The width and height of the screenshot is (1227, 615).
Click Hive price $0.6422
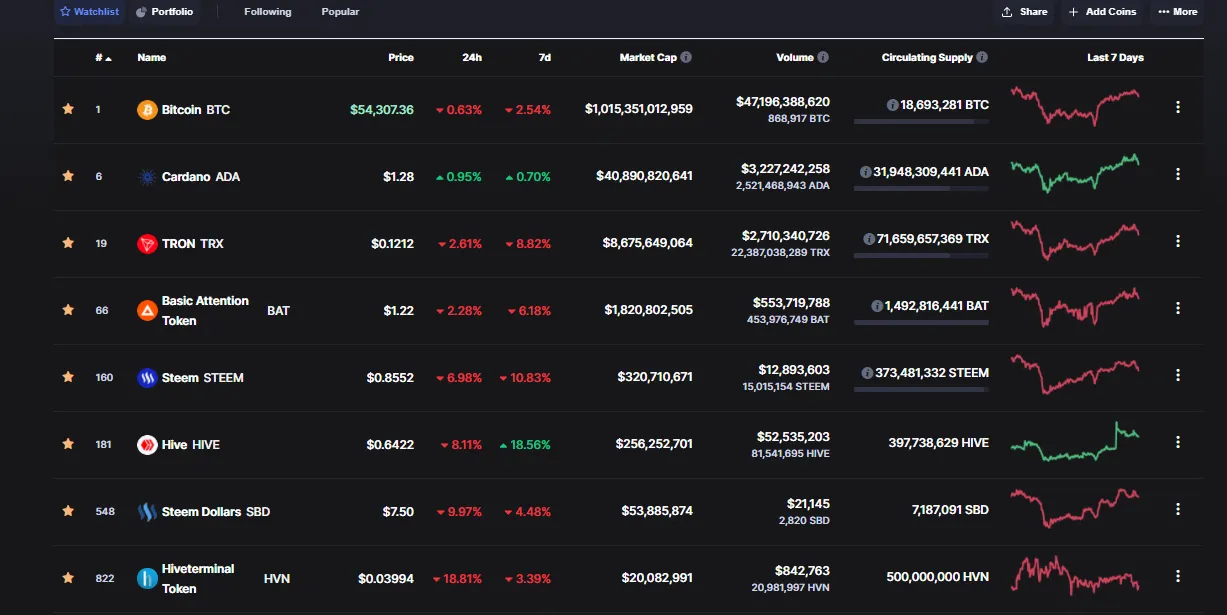click(x=390, y=445)
